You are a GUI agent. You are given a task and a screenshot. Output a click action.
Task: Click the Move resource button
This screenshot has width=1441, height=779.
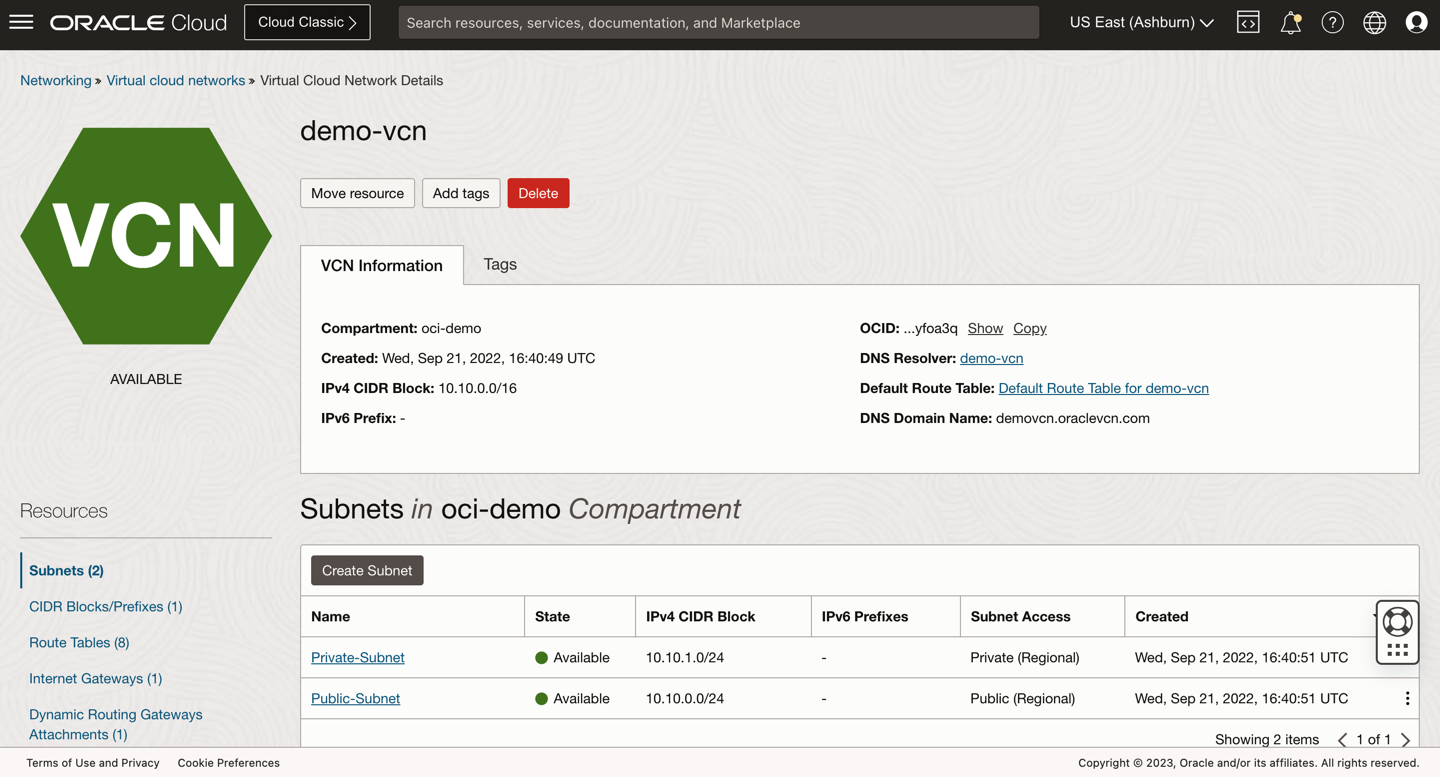click(x=357, y=193)
